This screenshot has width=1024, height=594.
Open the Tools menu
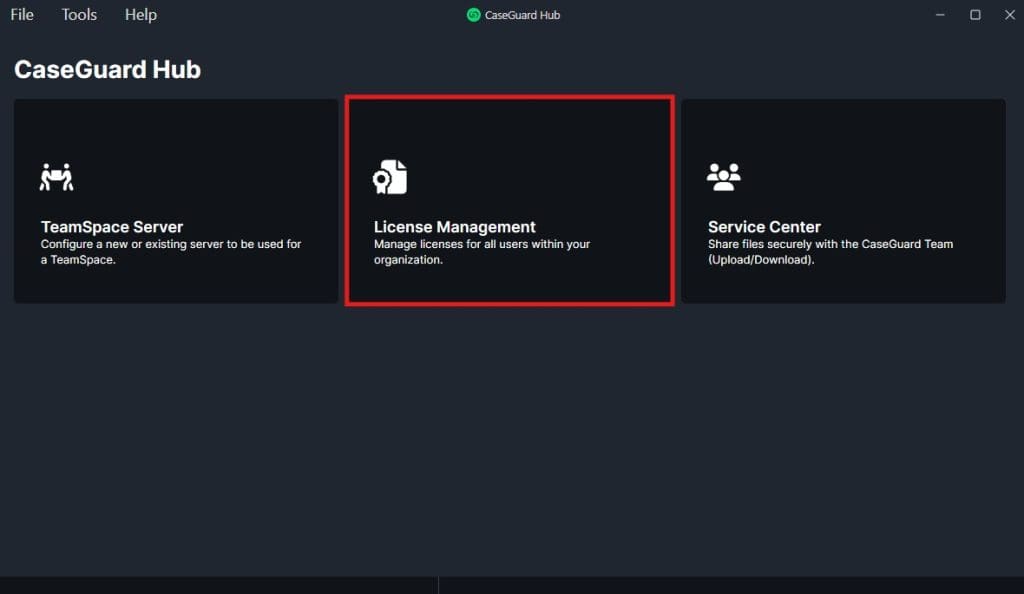click(79, 15)
